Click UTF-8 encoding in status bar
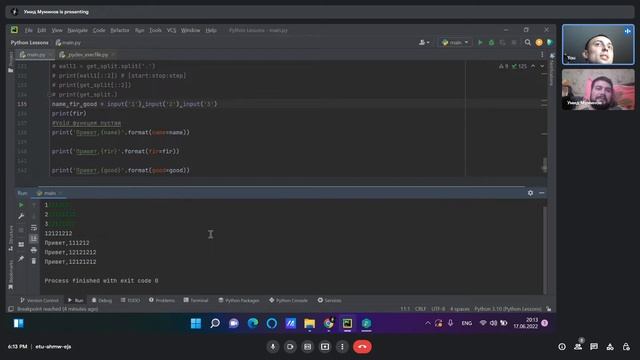The height and width of the screenshot is (360, 640). click(438, 309)
